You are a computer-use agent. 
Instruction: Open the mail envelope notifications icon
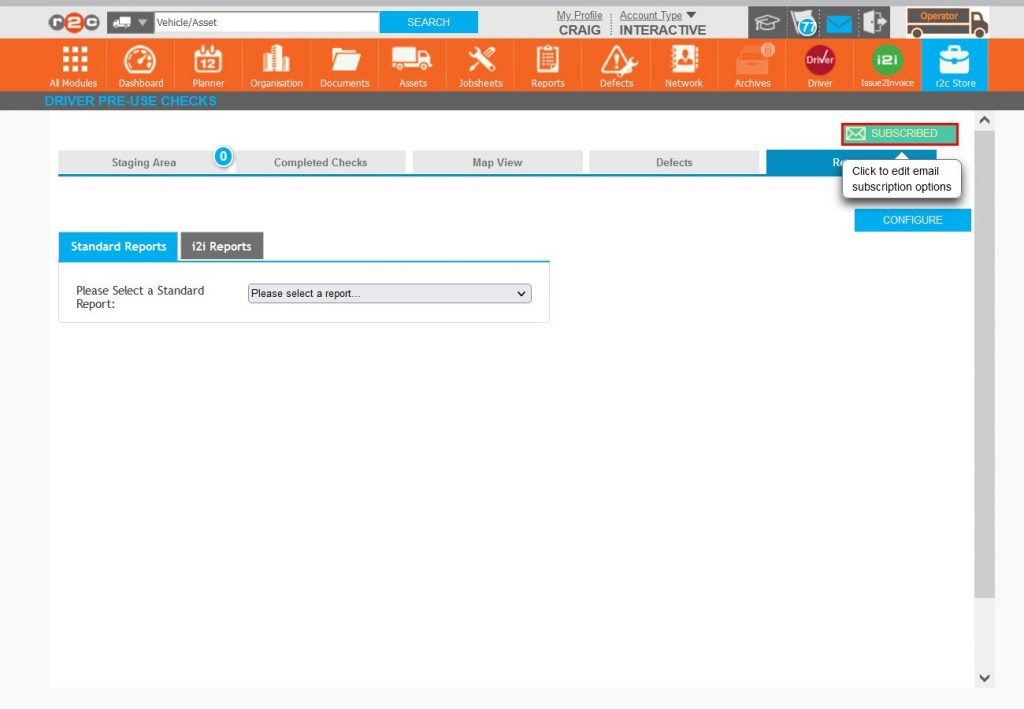pyautogui.click(x=838, y=21)
